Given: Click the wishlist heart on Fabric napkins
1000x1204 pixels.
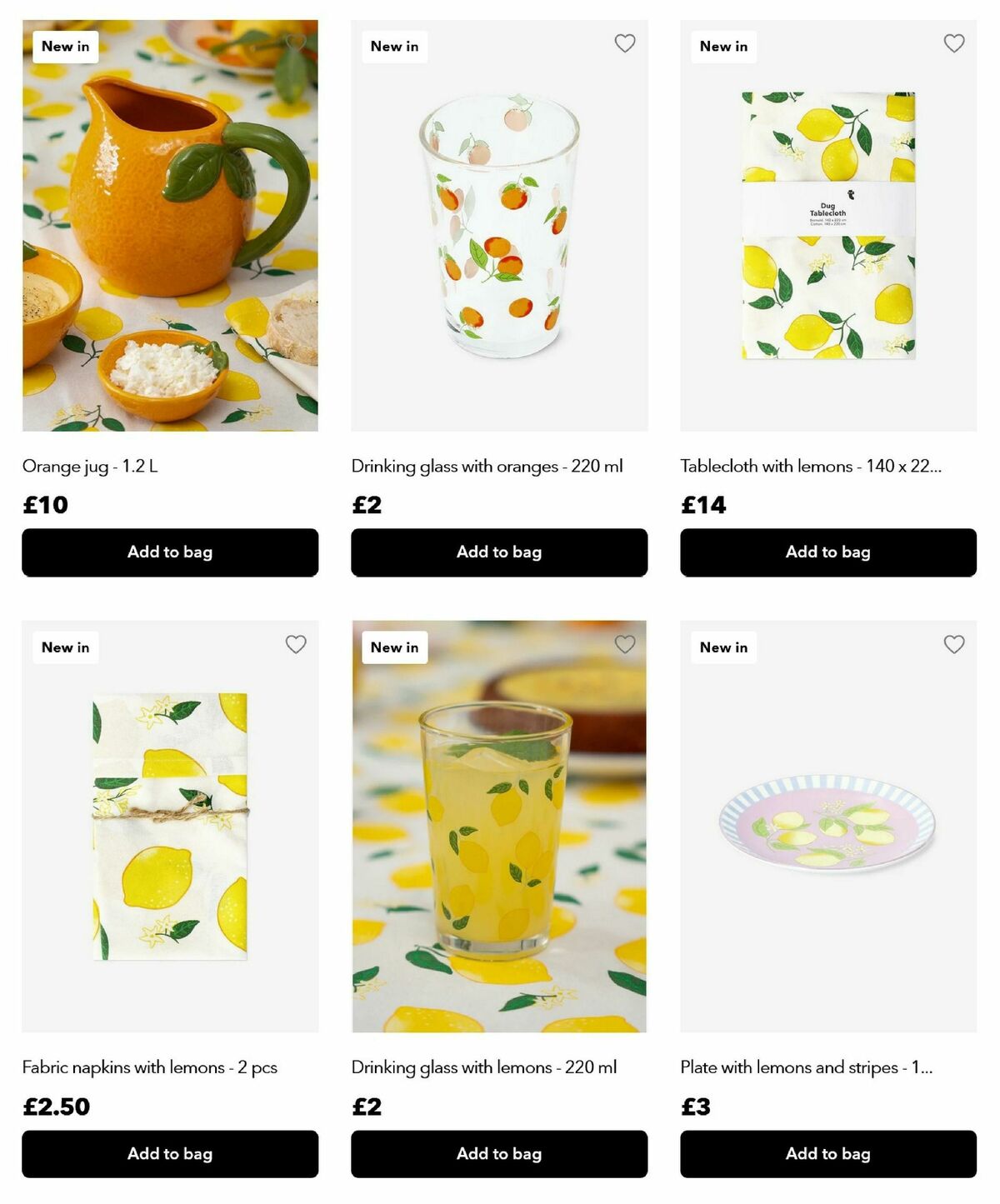Looking at the screenshot, I should [297, 645].
